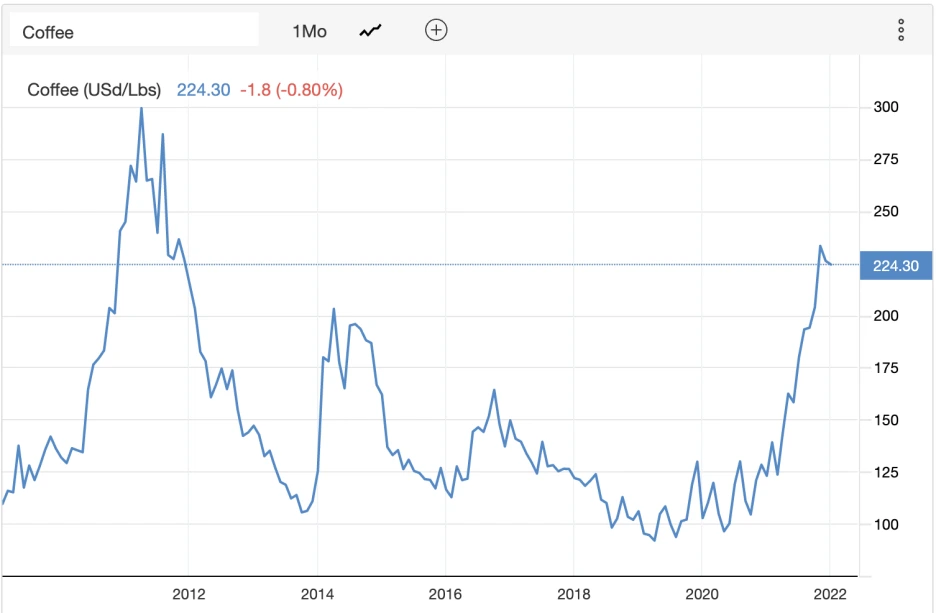
Task: Click the 2014 x-axis label
Action: point(317,594)
